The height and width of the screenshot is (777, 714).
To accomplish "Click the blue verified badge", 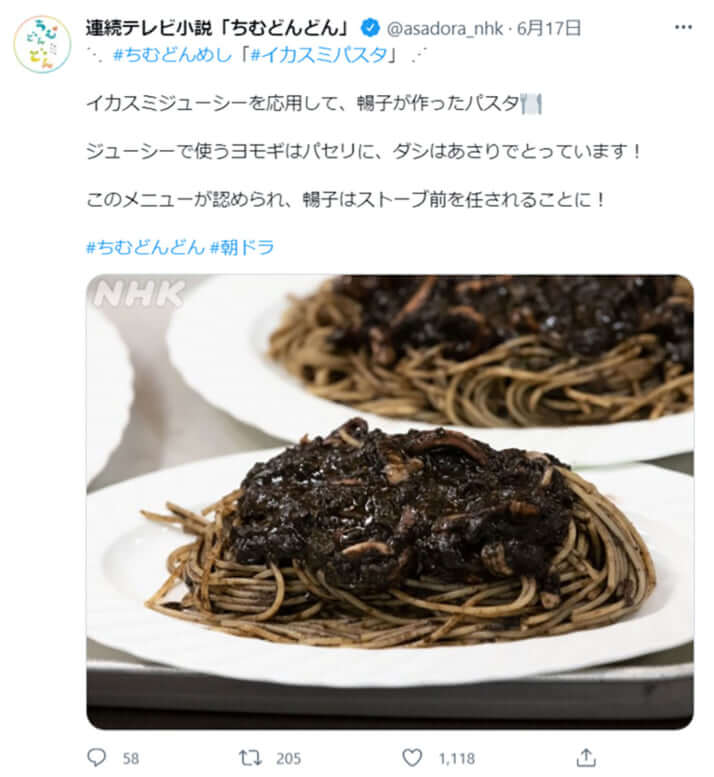I will [x=370, y=28].
